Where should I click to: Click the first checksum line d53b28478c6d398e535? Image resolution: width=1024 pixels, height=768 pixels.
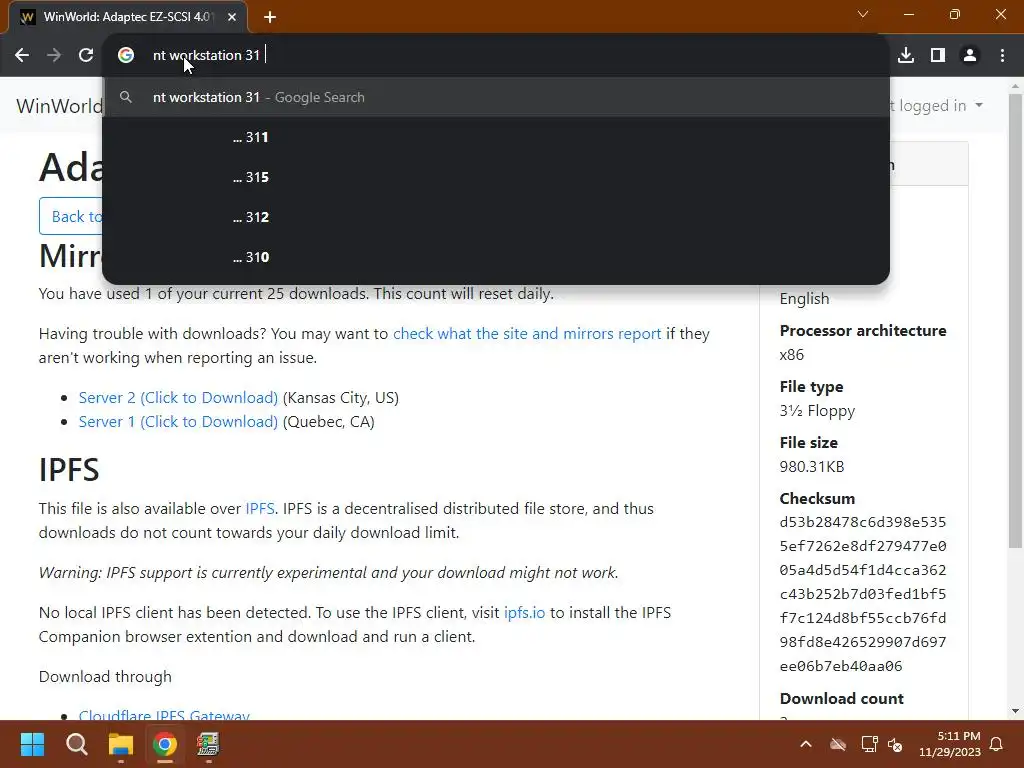(x=863, y=522)
